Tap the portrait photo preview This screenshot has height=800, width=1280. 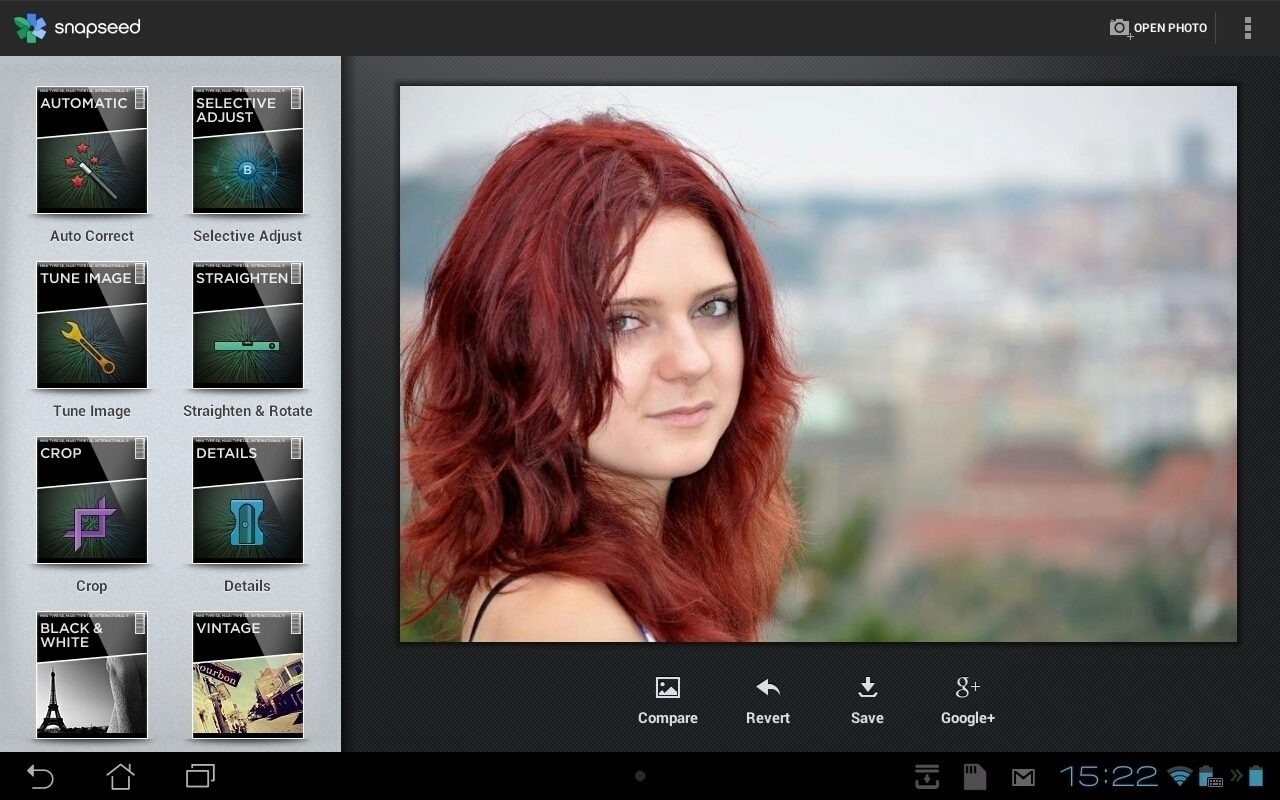818,364
